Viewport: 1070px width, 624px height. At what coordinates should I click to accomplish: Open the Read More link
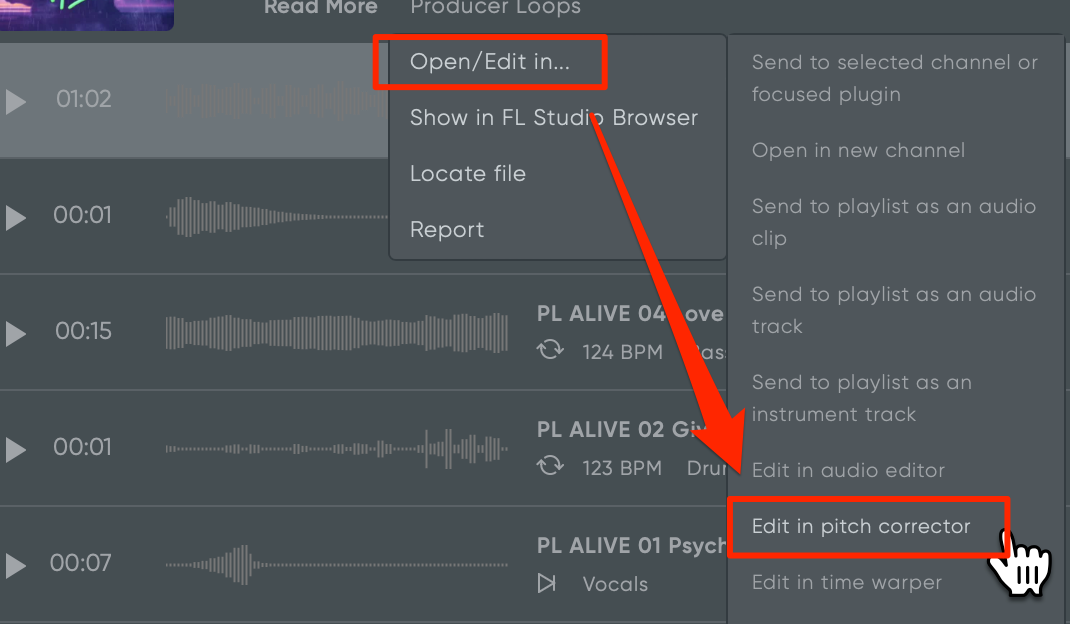coord(321,8)
